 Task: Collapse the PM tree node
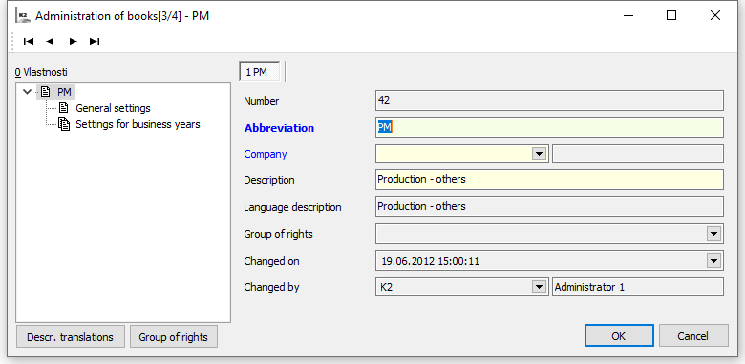[x=28, y=92]
